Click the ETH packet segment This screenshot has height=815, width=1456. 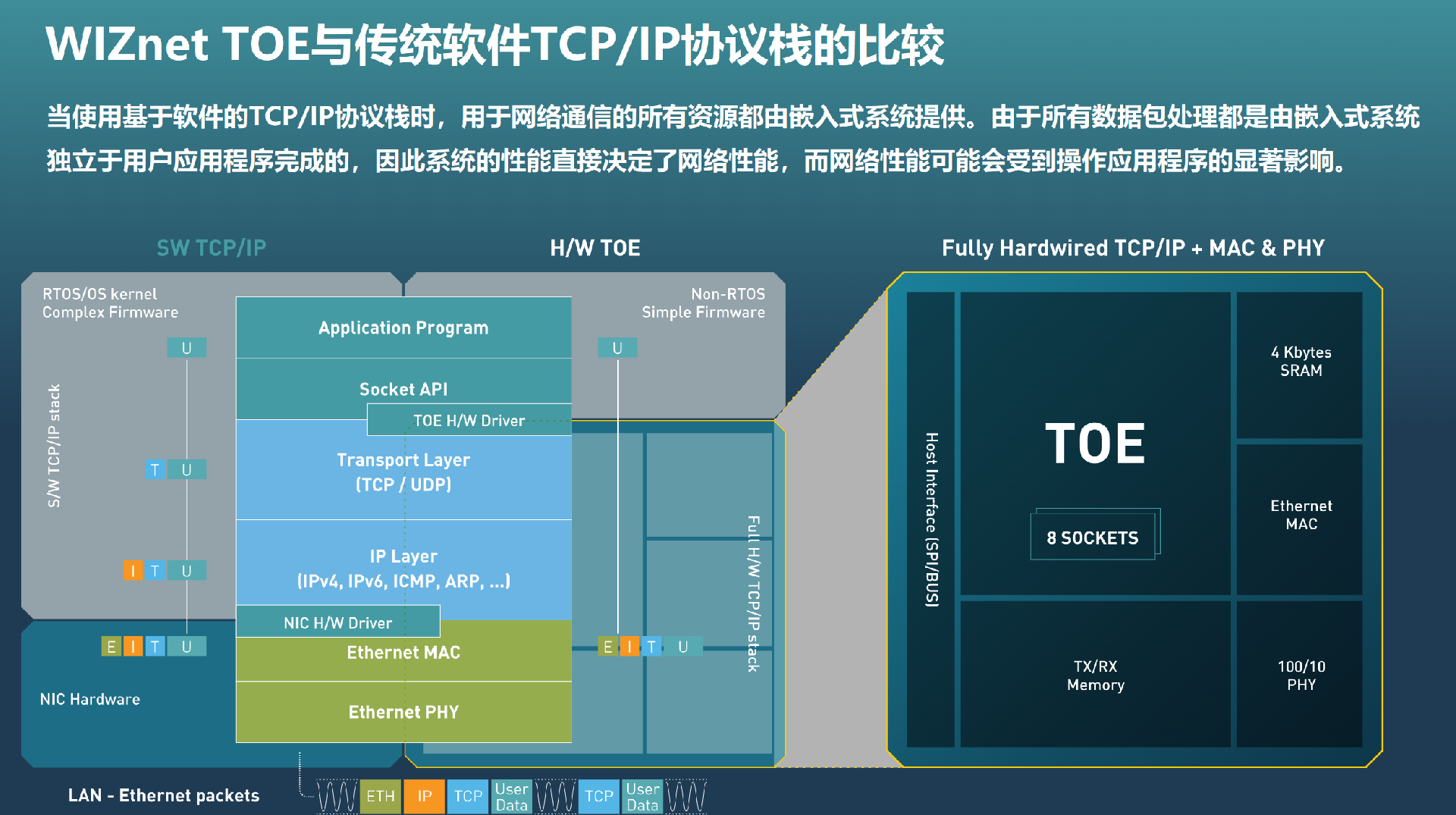[x=380, y=796]
